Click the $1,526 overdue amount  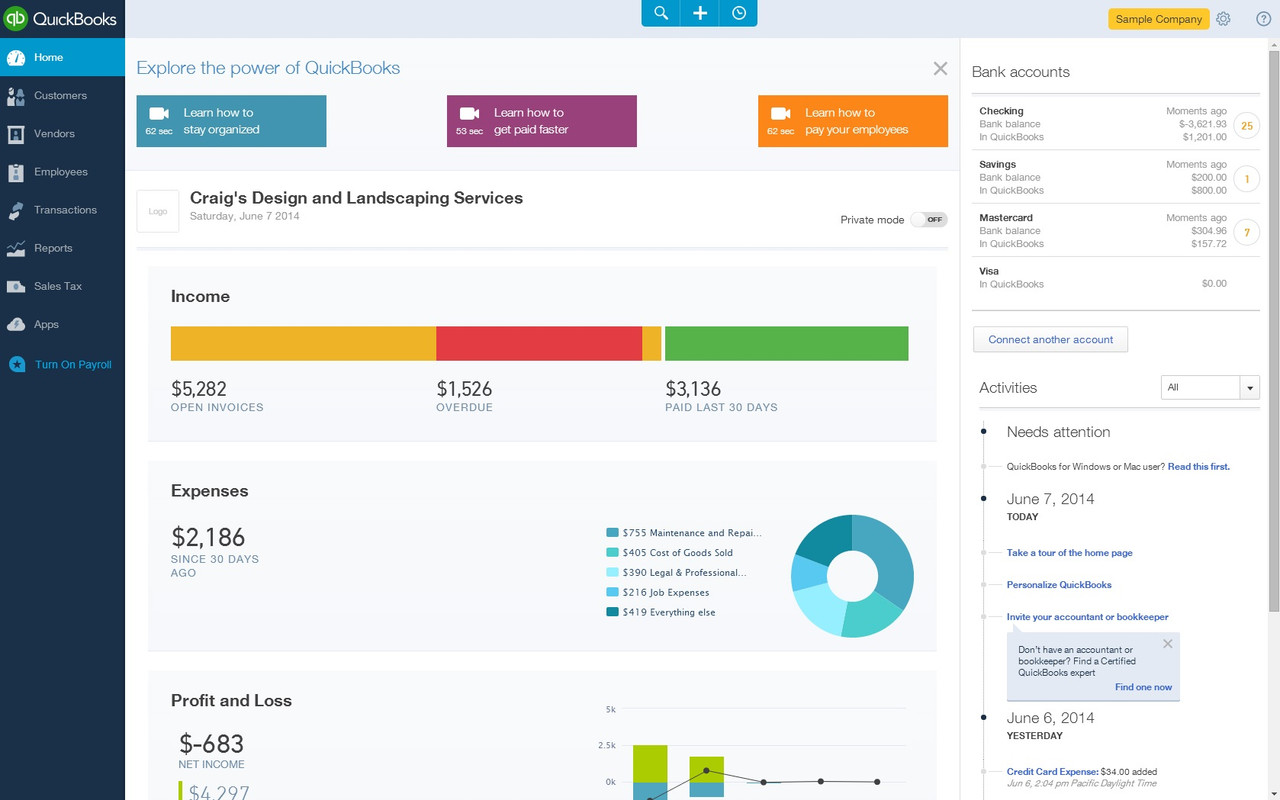point(464,388)
